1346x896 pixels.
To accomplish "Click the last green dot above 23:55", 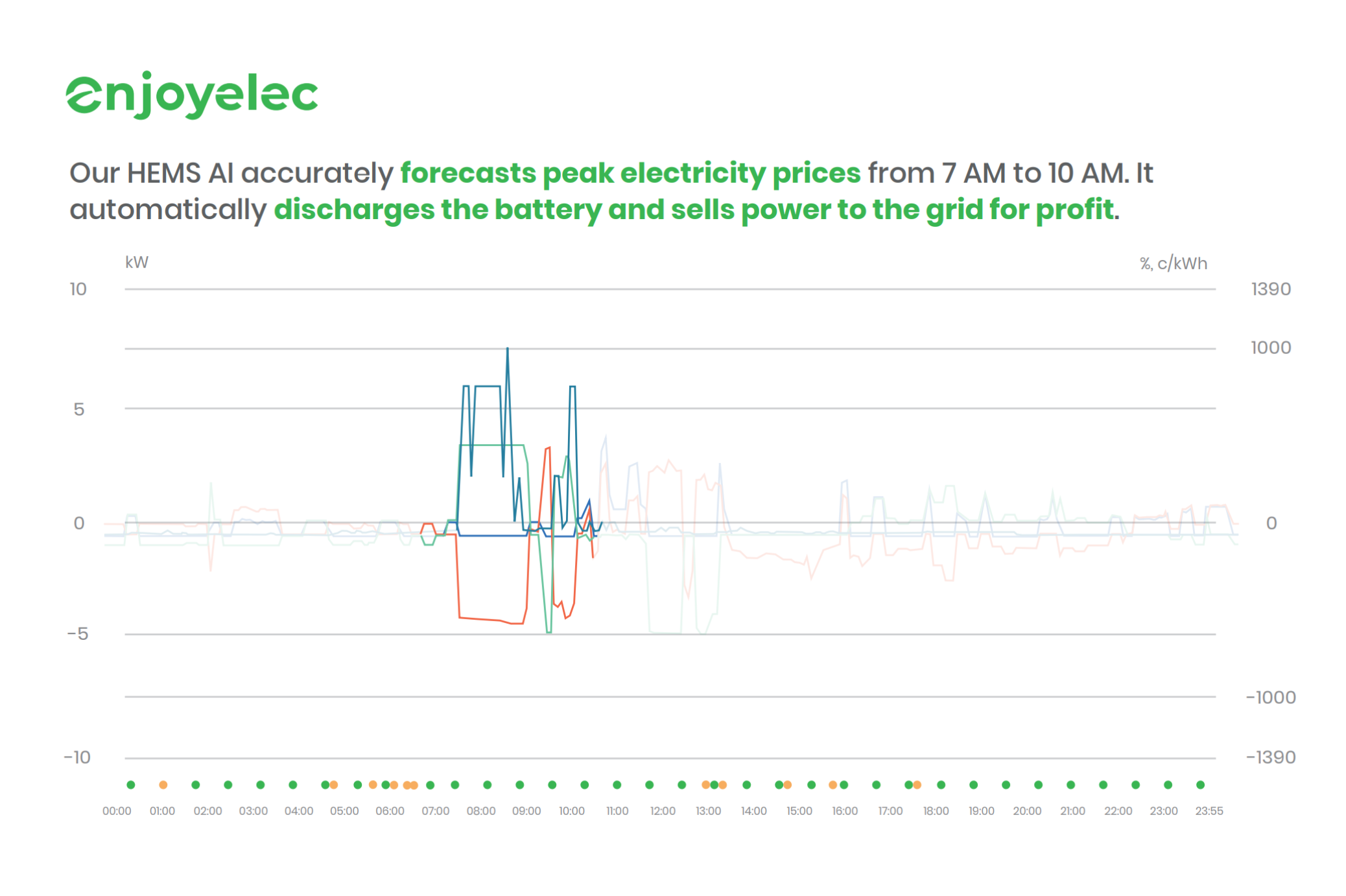I will tap(1200, 784).
